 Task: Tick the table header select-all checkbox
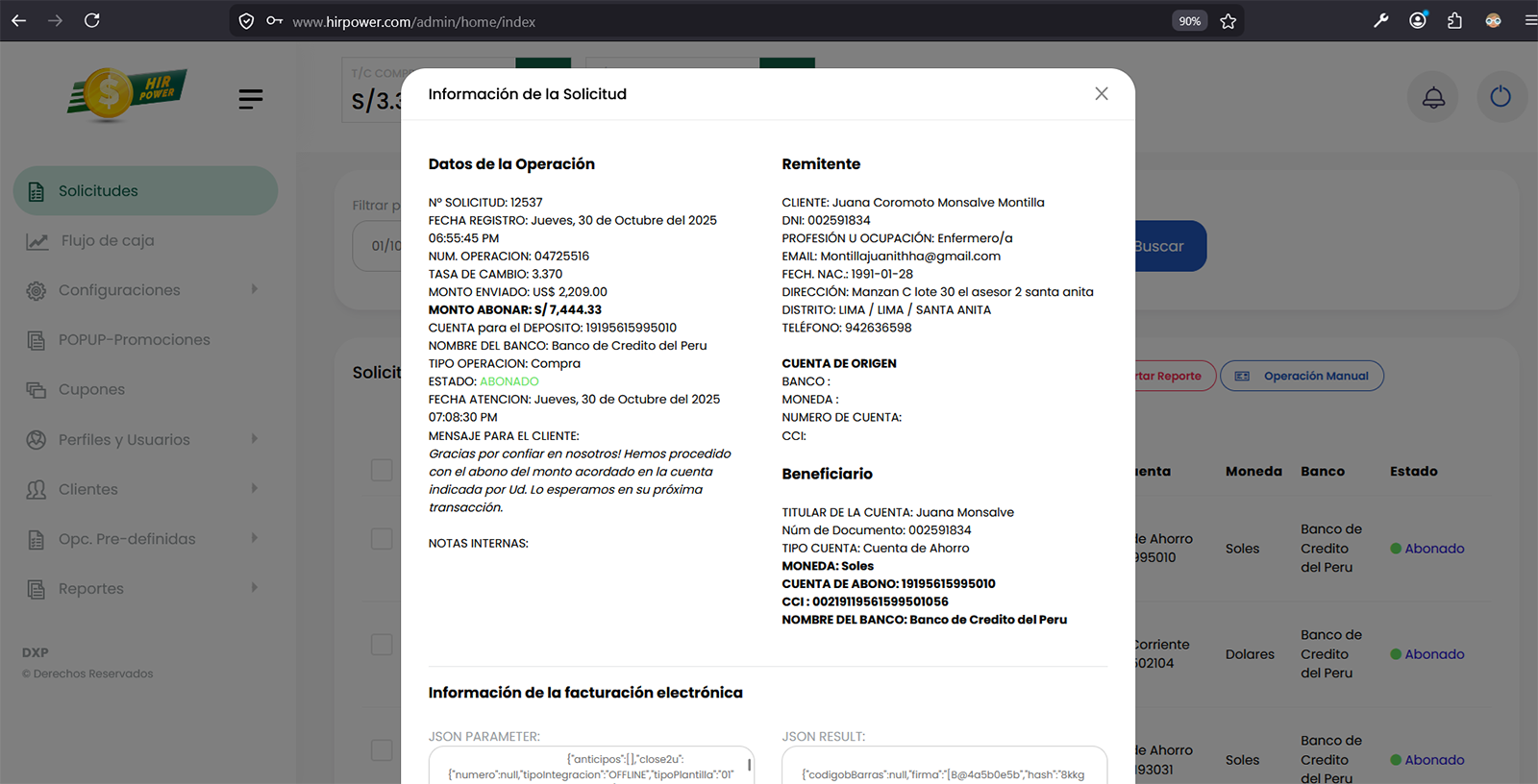(x=382, y=470)
